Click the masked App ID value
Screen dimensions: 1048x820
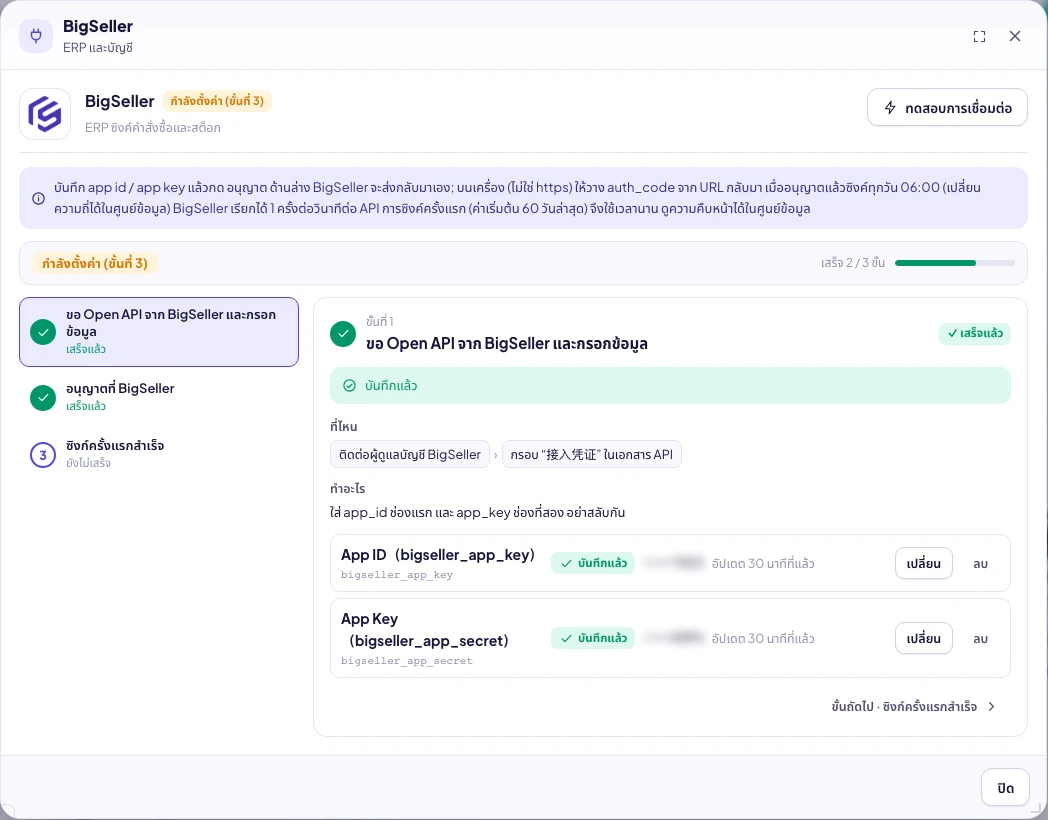tap(674, 563)
